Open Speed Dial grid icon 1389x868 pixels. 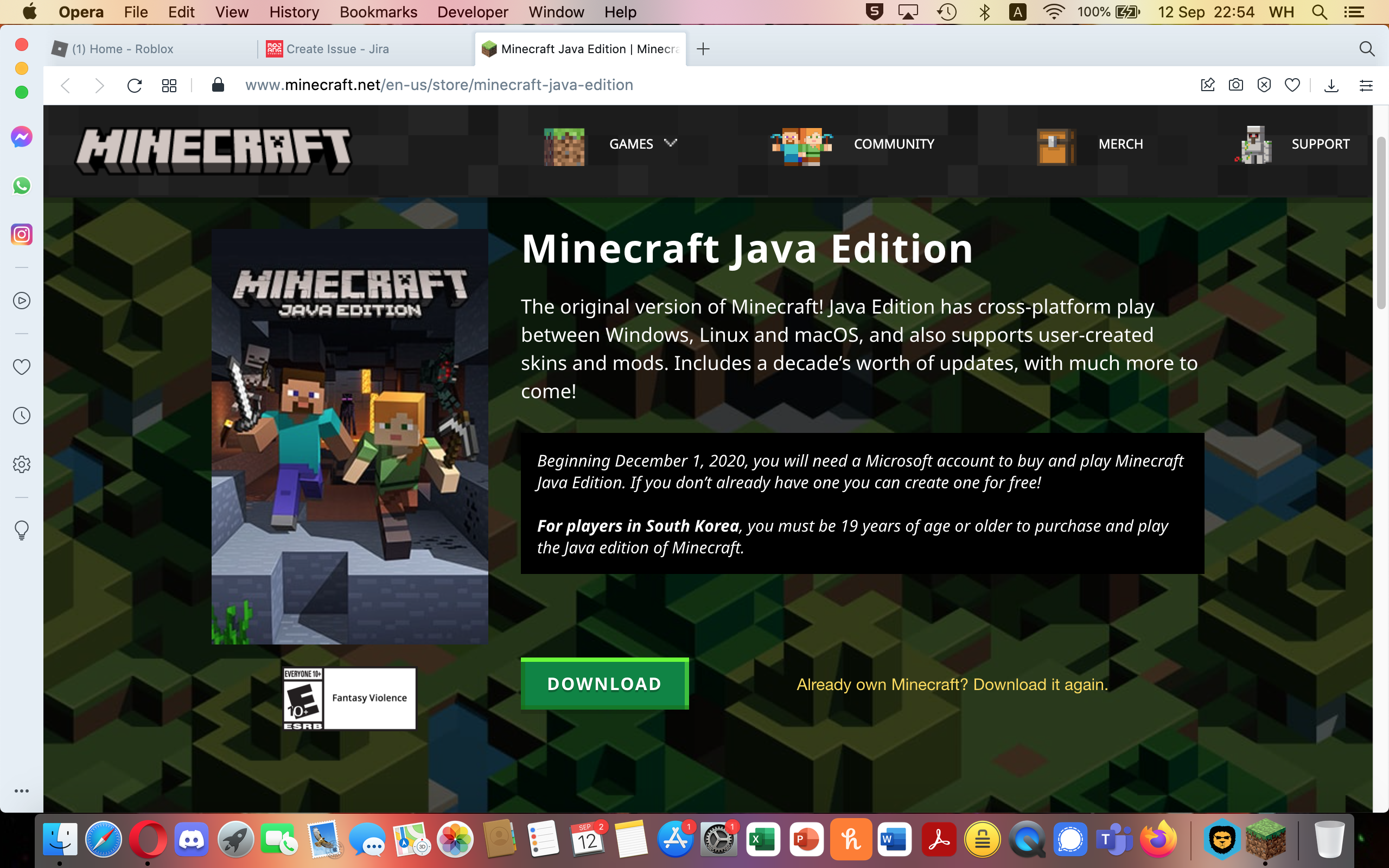point(169,86)
